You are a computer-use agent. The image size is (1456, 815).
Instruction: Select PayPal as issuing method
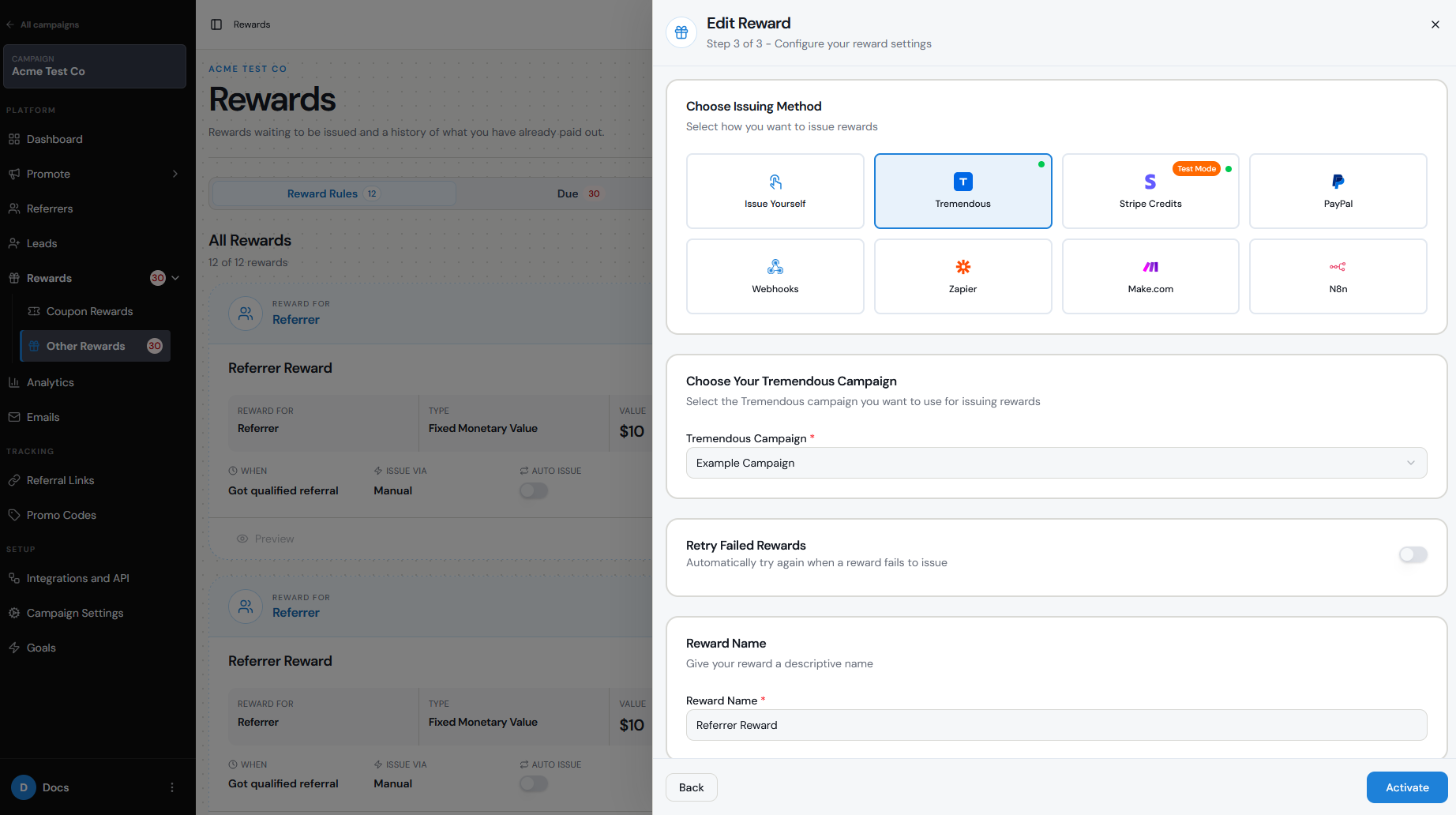pyautogui.click(x=1338, y=191)
